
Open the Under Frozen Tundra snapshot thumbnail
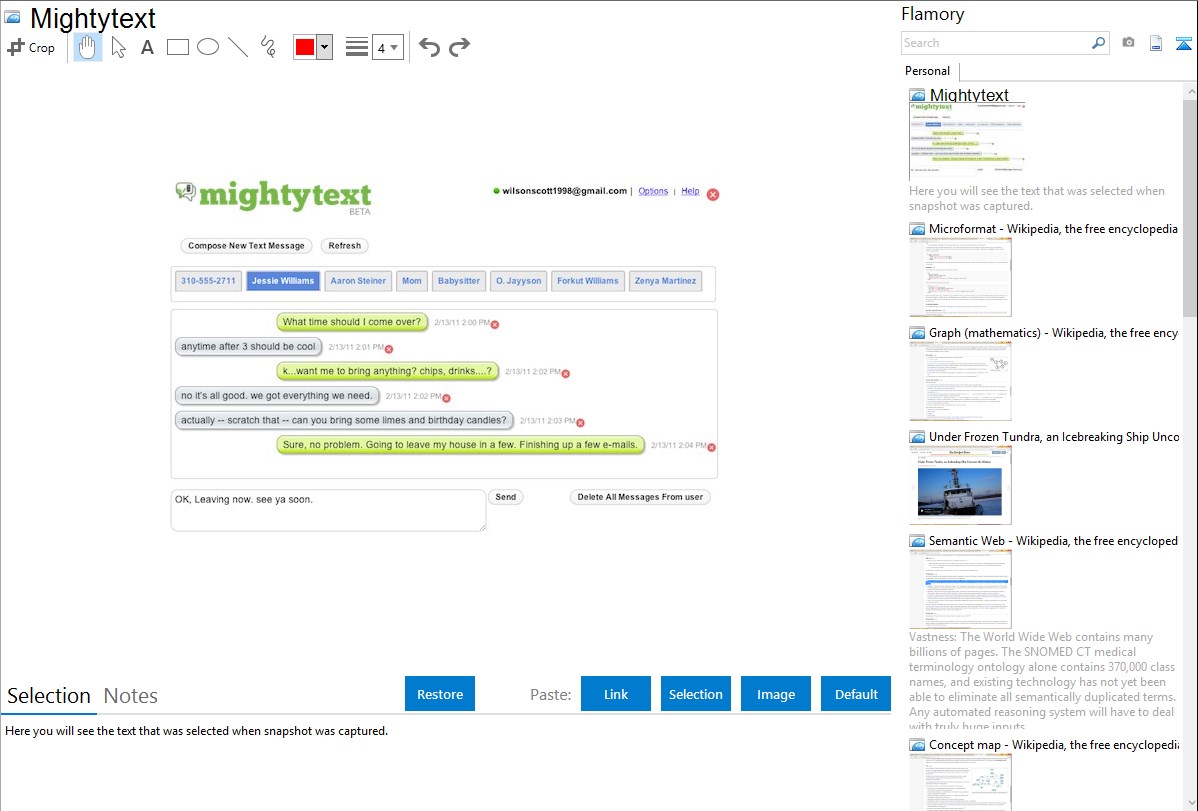pos(960,484)
